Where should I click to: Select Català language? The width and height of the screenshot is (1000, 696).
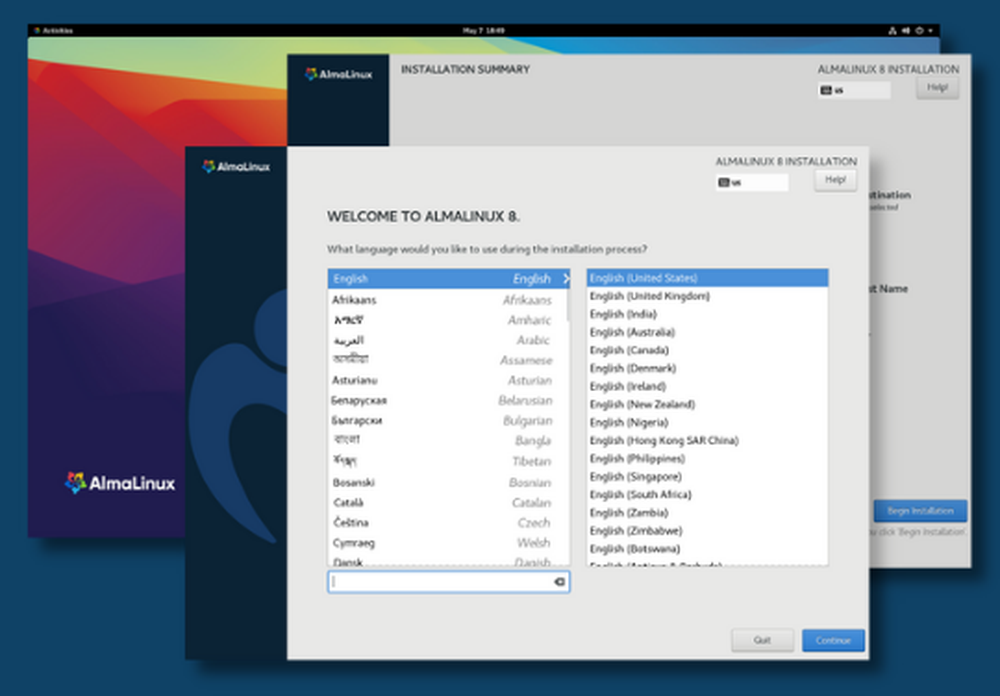449,503
